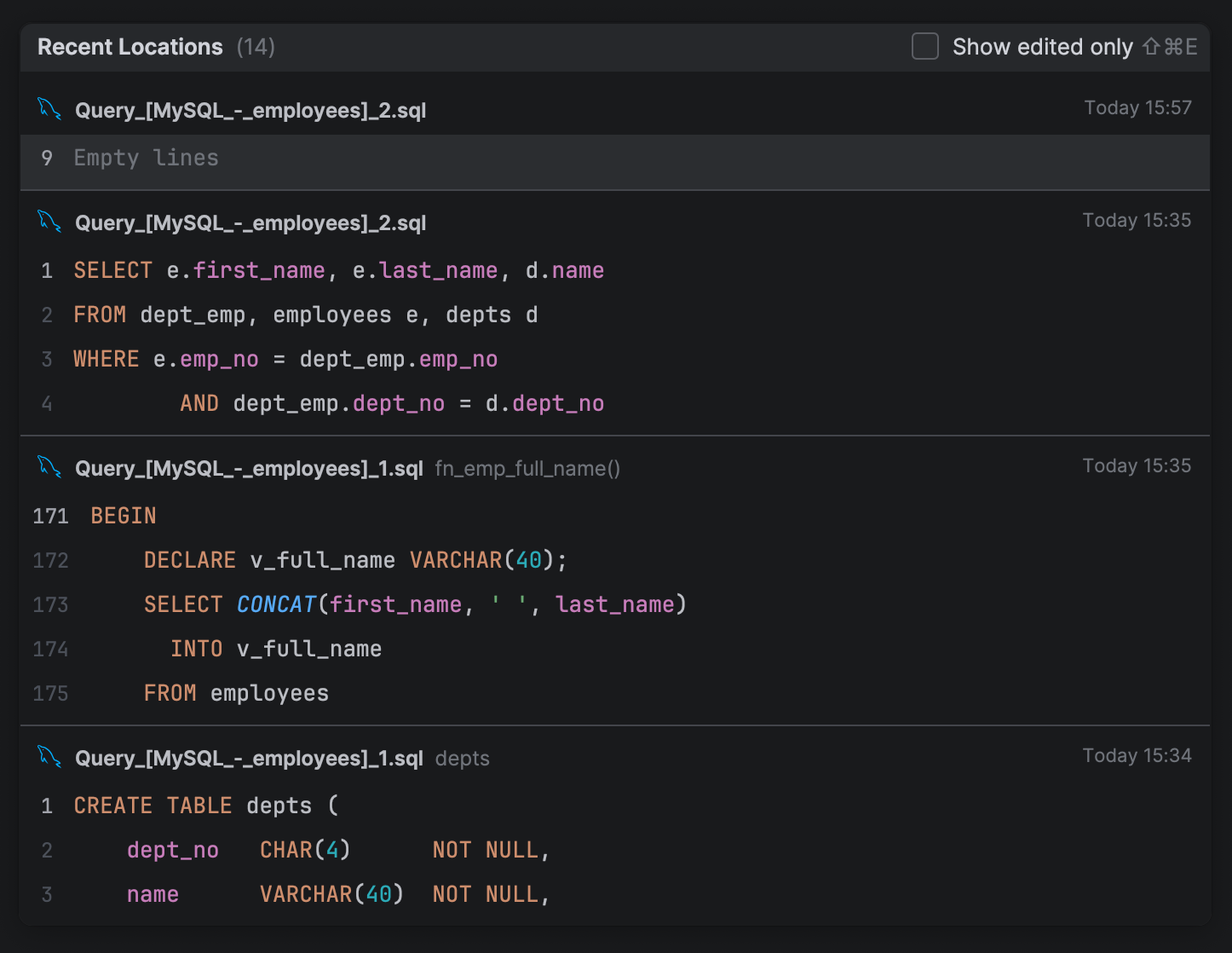Screen dimensions: 1232x953
Task: Click the 'Today 15:34' timestamp
Action: [x=1137, y=756]
